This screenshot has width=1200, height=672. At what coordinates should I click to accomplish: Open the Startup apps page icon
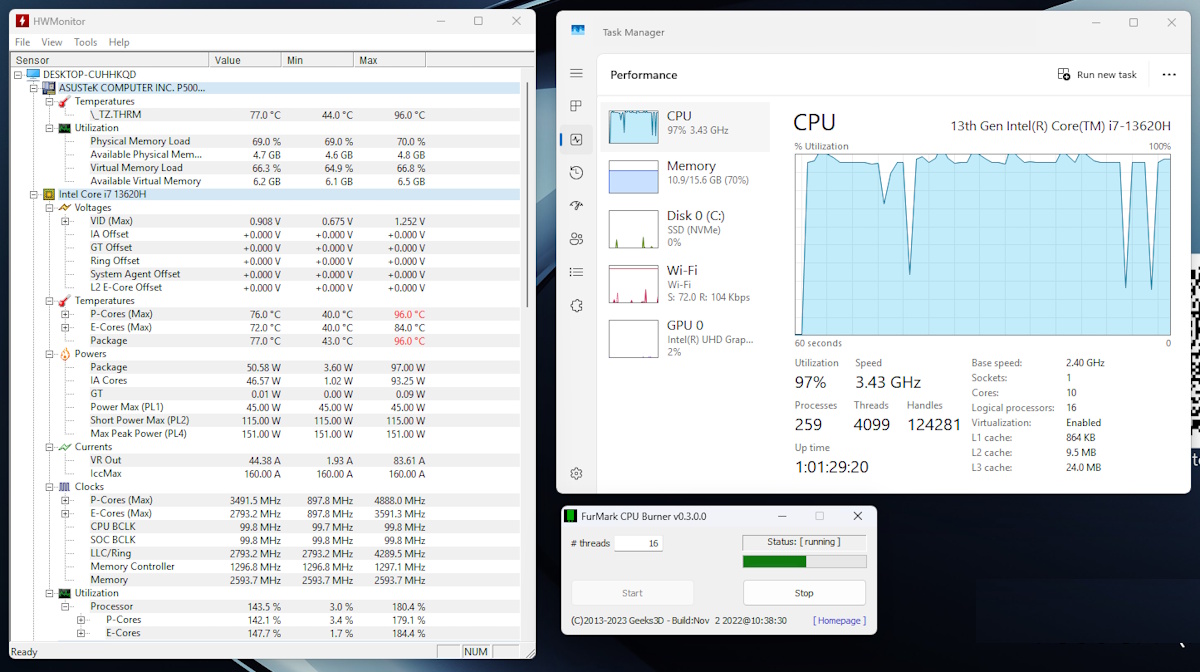tap(576, 205)
